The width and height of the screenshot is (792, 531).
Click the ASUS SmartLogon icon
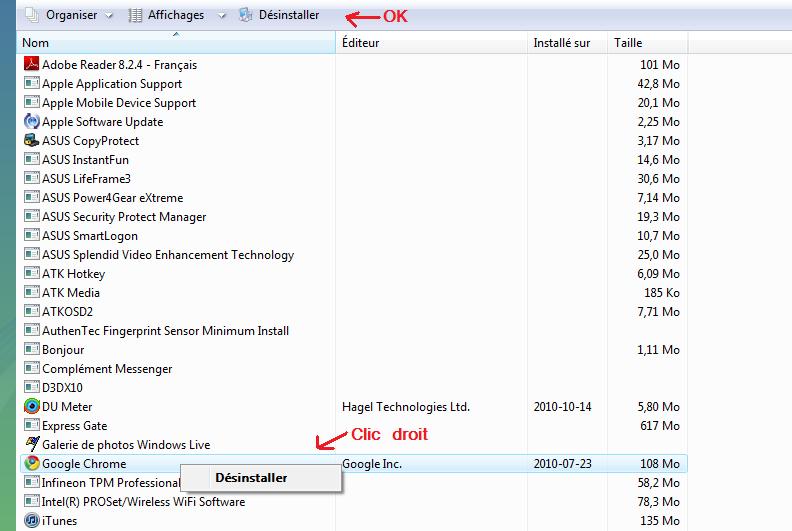pos(31,235)
